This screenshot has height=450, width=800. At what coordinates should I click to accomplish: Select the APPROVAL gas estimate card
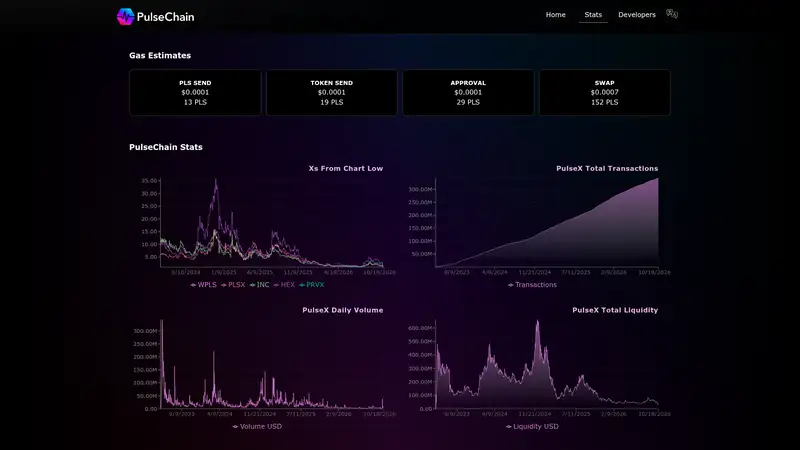[x=468, y=92]
